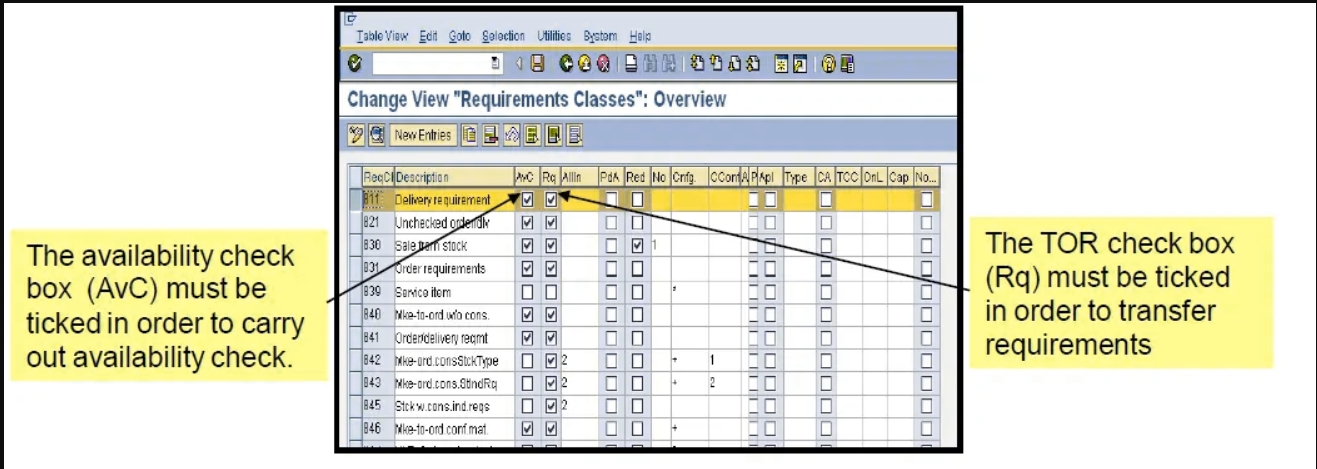The height and width of the screenshot is (469, 1317).
Task: Toggle AvC checkbox for Unchecked order/dlv
Action: click(x=528, y=223)
